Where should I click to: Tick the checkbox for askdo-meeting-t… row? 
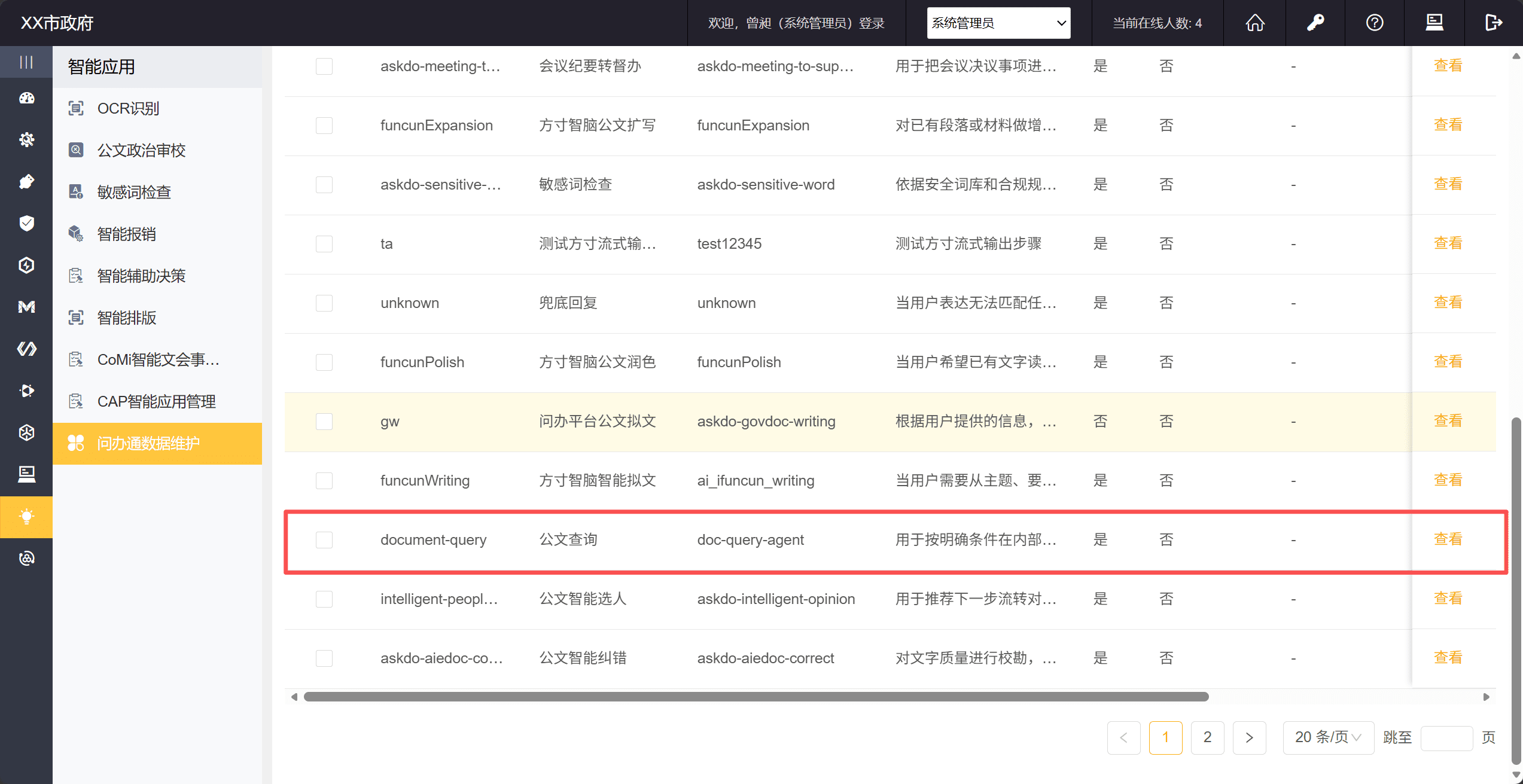click(324, 66)
